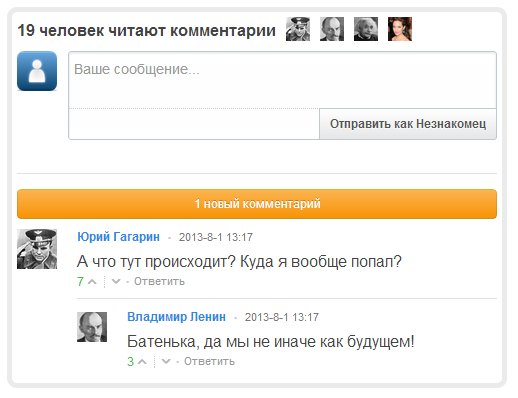Viewport: 518px width, 398px height.
Task: Reply to Гагарин's comment via Ответить
Action: pos(159,282)
